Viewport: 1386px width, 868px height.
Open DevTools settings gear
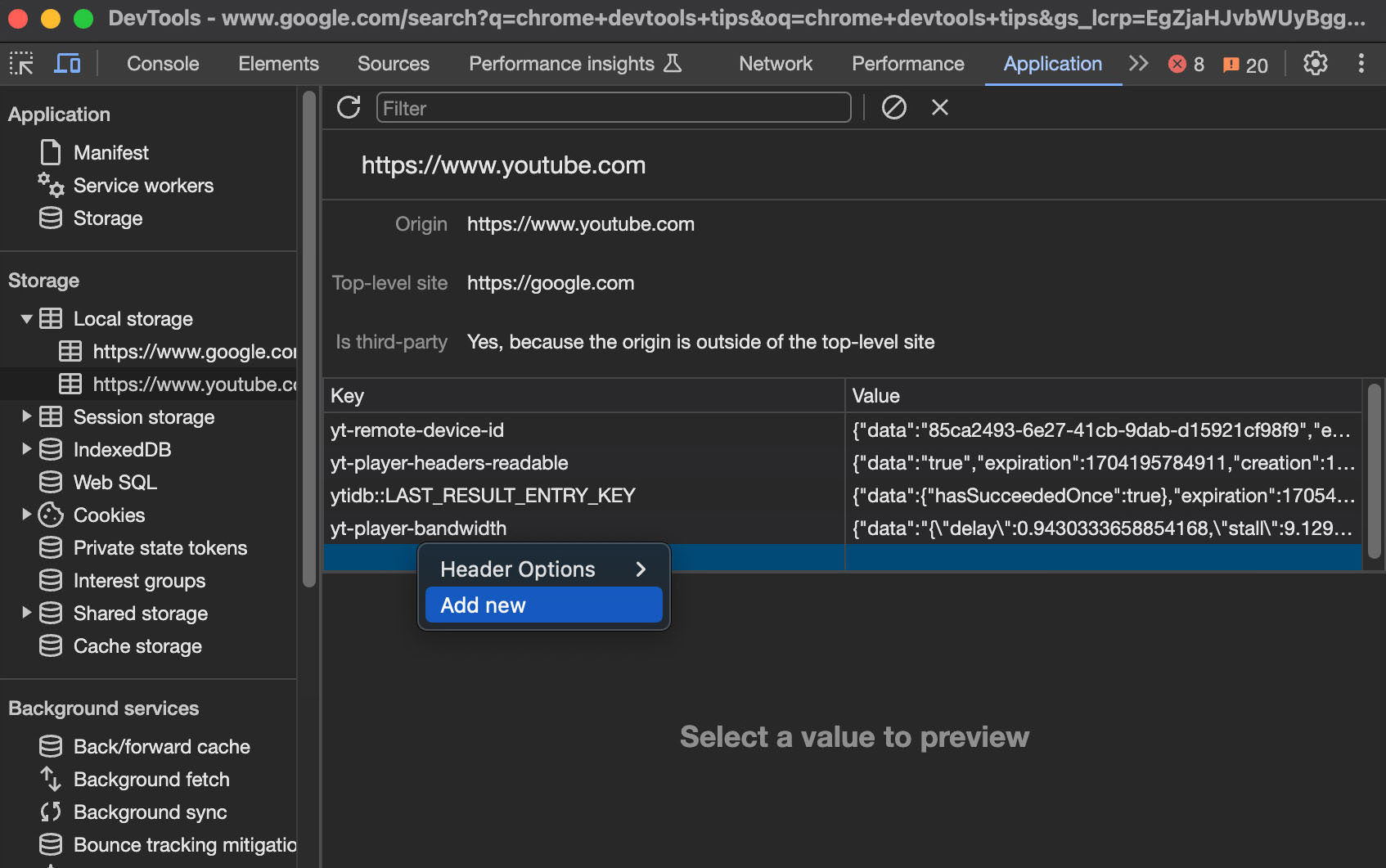coord(1315,64)
